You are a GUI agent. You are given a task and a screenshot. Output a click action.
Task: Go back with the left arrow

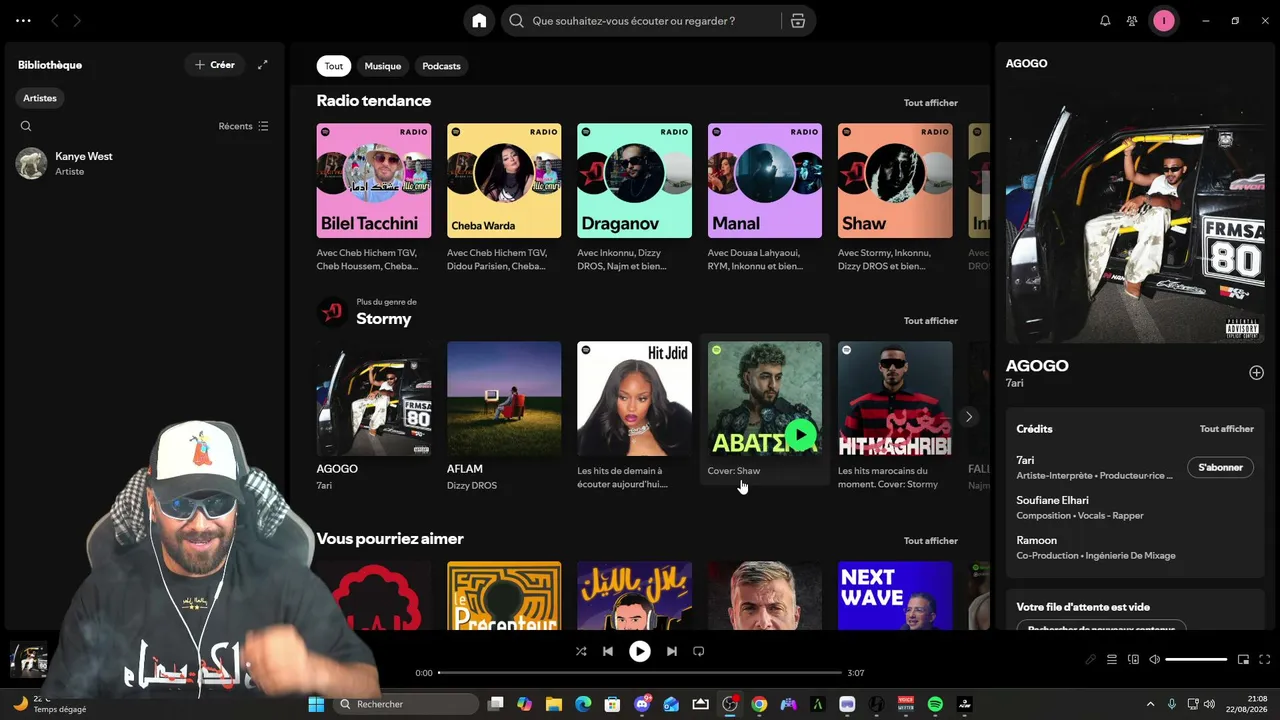point(55,21)
